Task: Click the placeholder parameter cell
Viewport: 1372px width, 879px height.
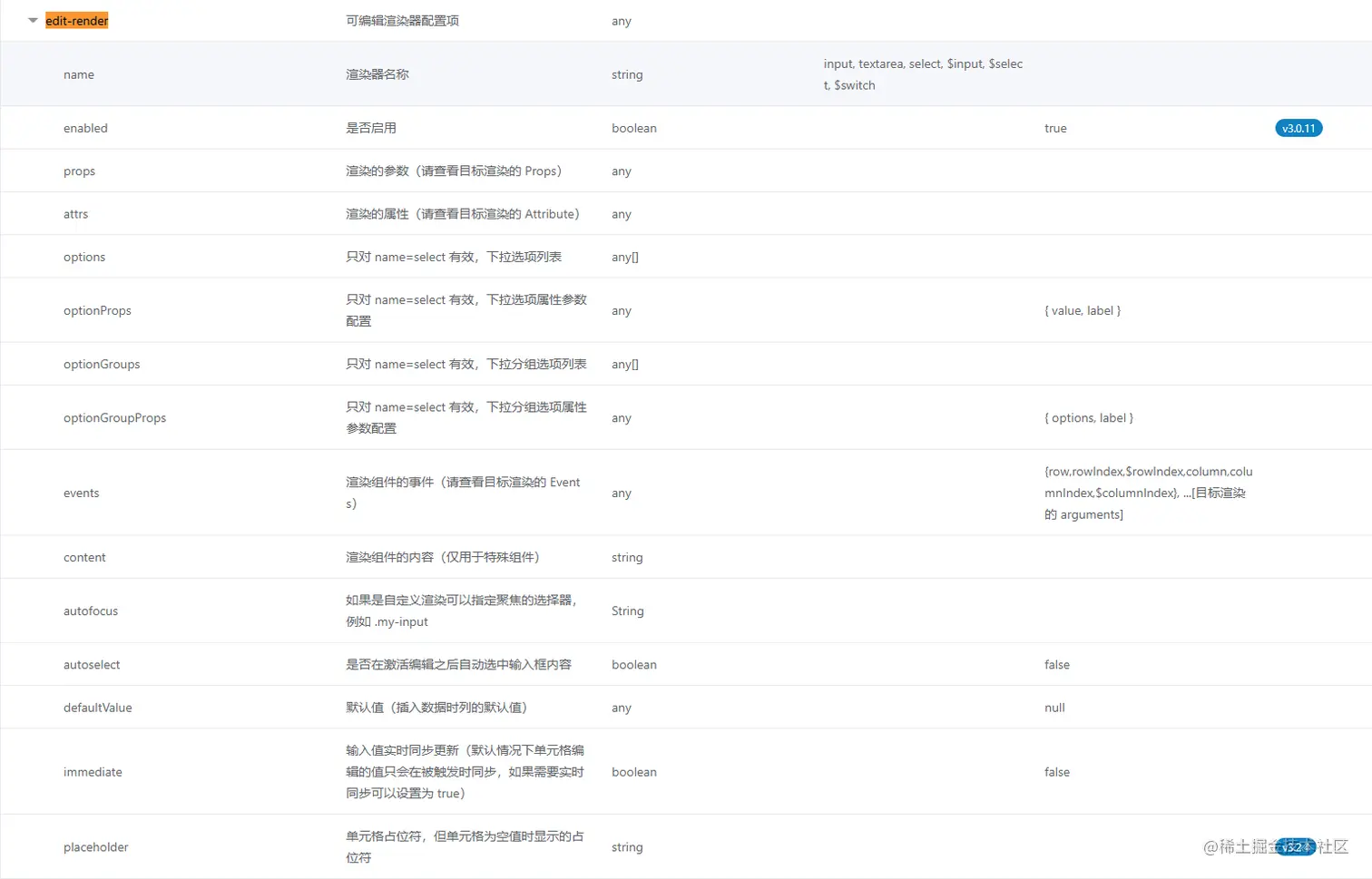Action: point(96,847)
